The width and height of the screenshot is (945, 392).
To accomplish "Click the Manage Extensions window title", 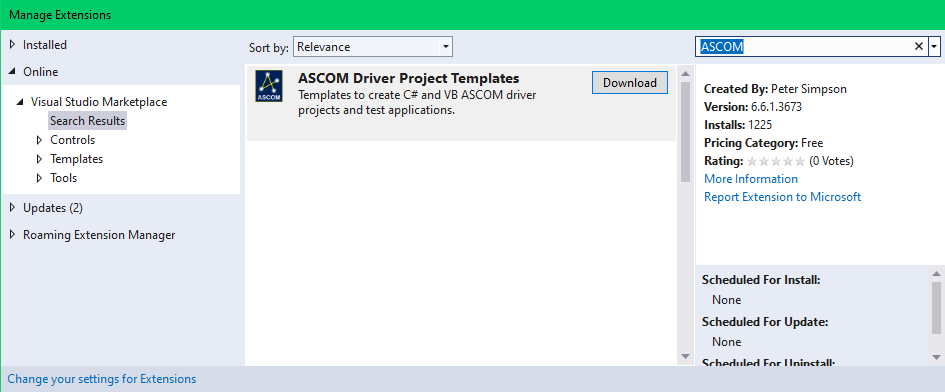I will 60,15.
